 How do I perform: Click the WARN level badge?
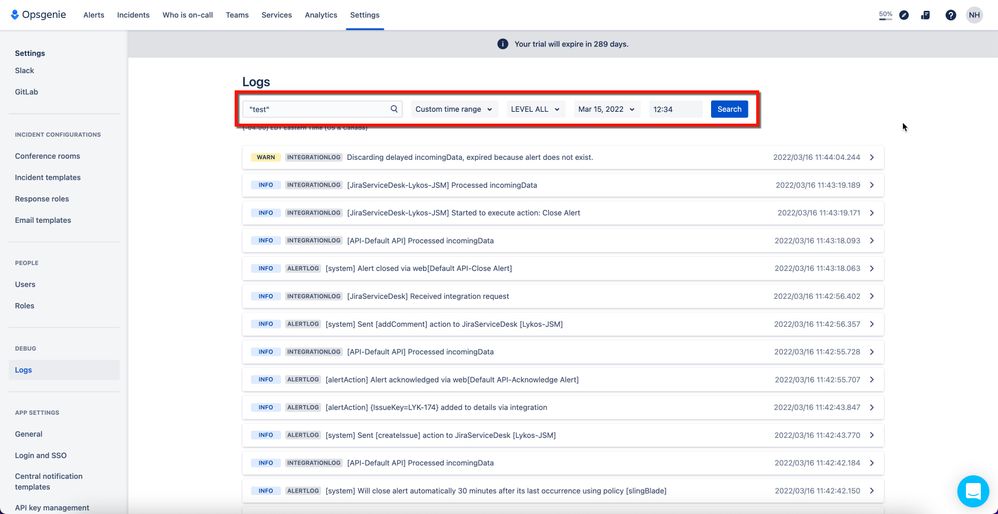[265, 157]
